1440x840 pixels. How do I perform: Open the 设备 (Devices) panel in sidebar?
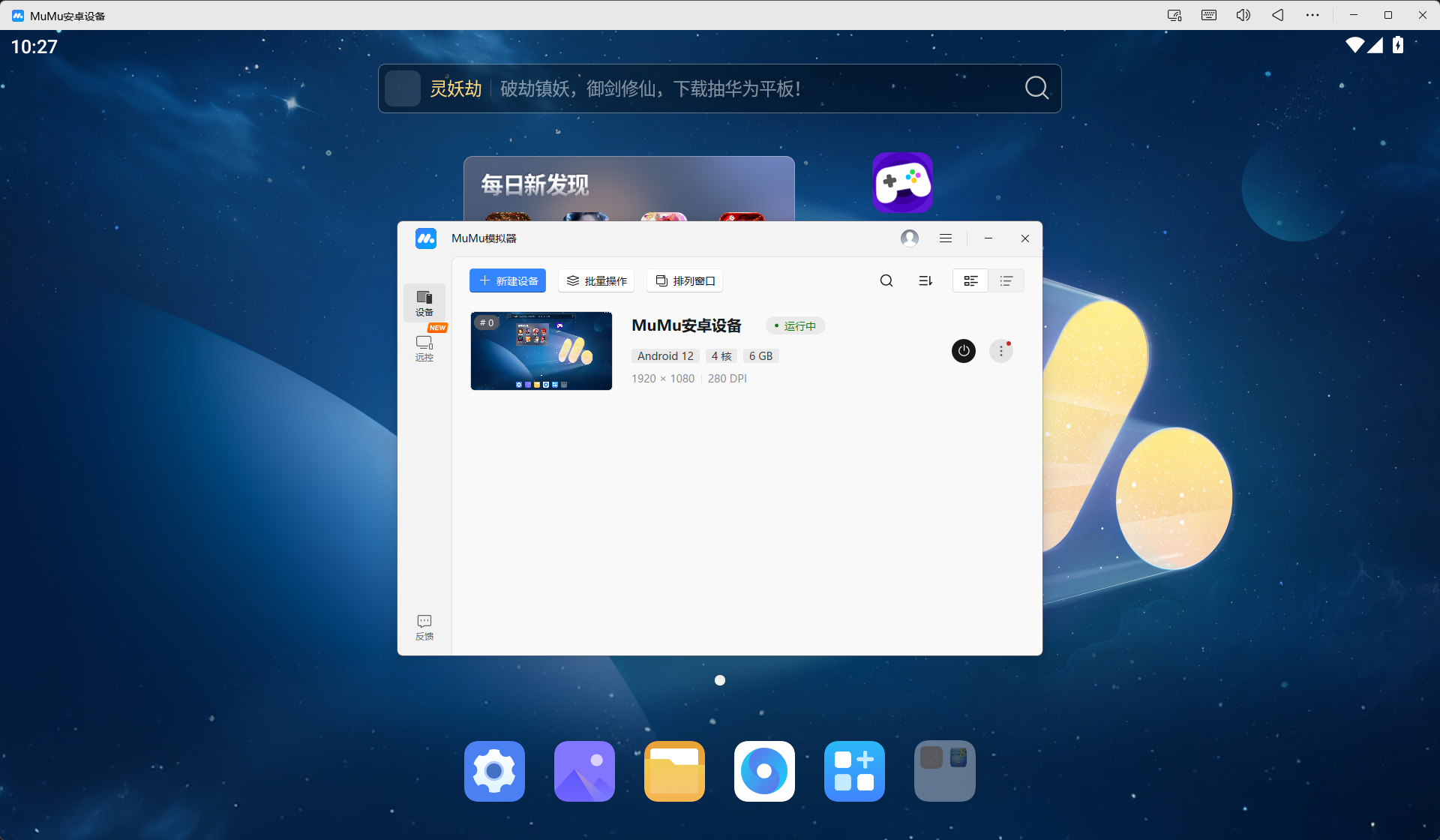click(x=424, y=301)
